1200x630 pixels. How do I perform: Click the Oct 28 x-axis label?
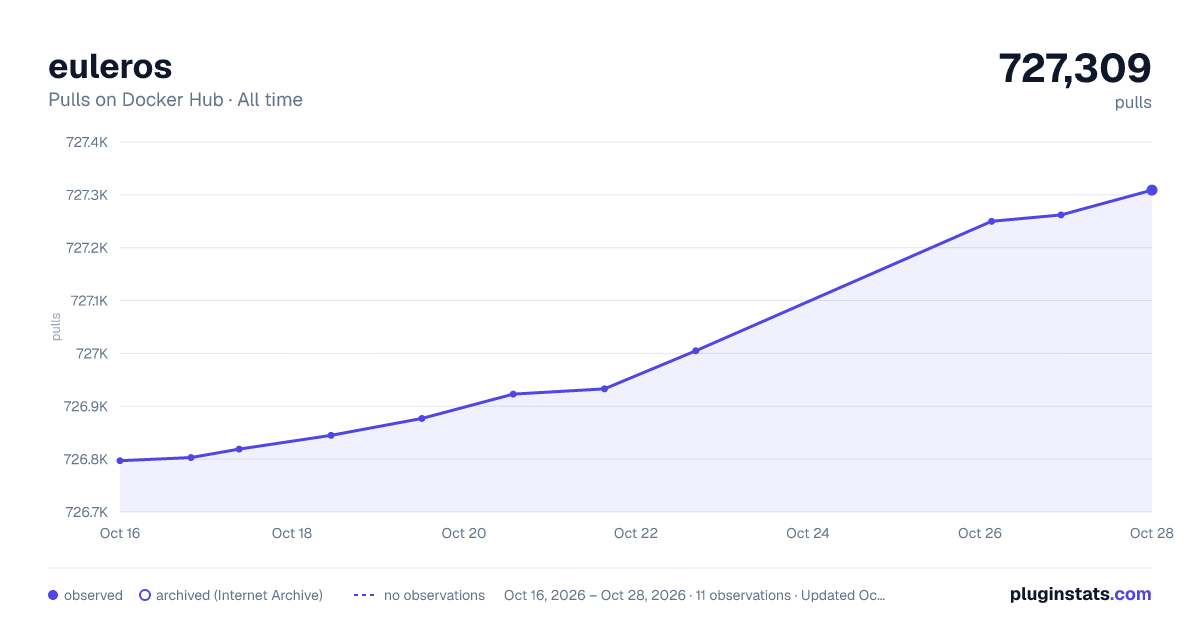click(x=1152, y=533)
